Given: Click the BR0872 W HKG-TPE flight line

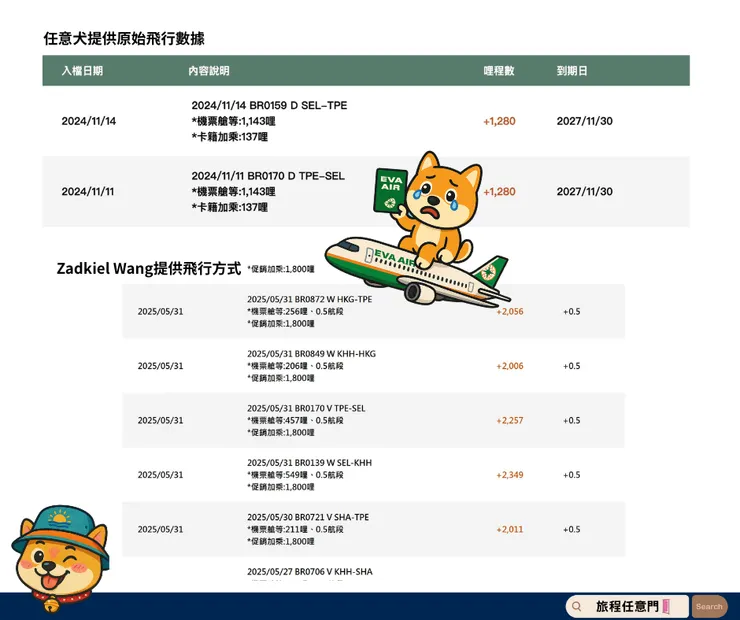Looking at the screenshot, I should [x=310, y=299].
